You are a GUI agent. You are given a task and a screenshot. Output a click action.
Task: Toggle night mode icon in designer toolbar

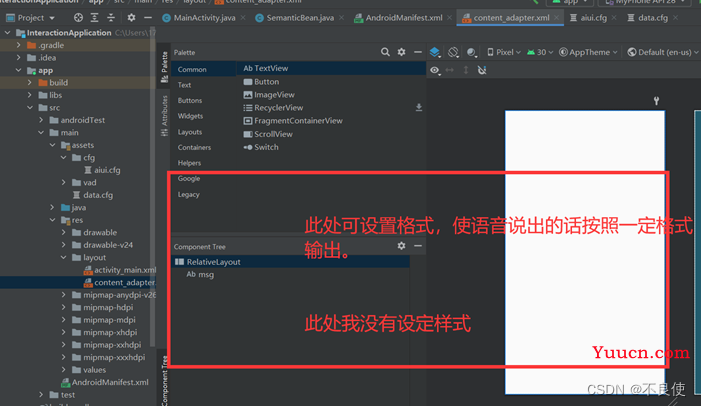tap(471, 52)
